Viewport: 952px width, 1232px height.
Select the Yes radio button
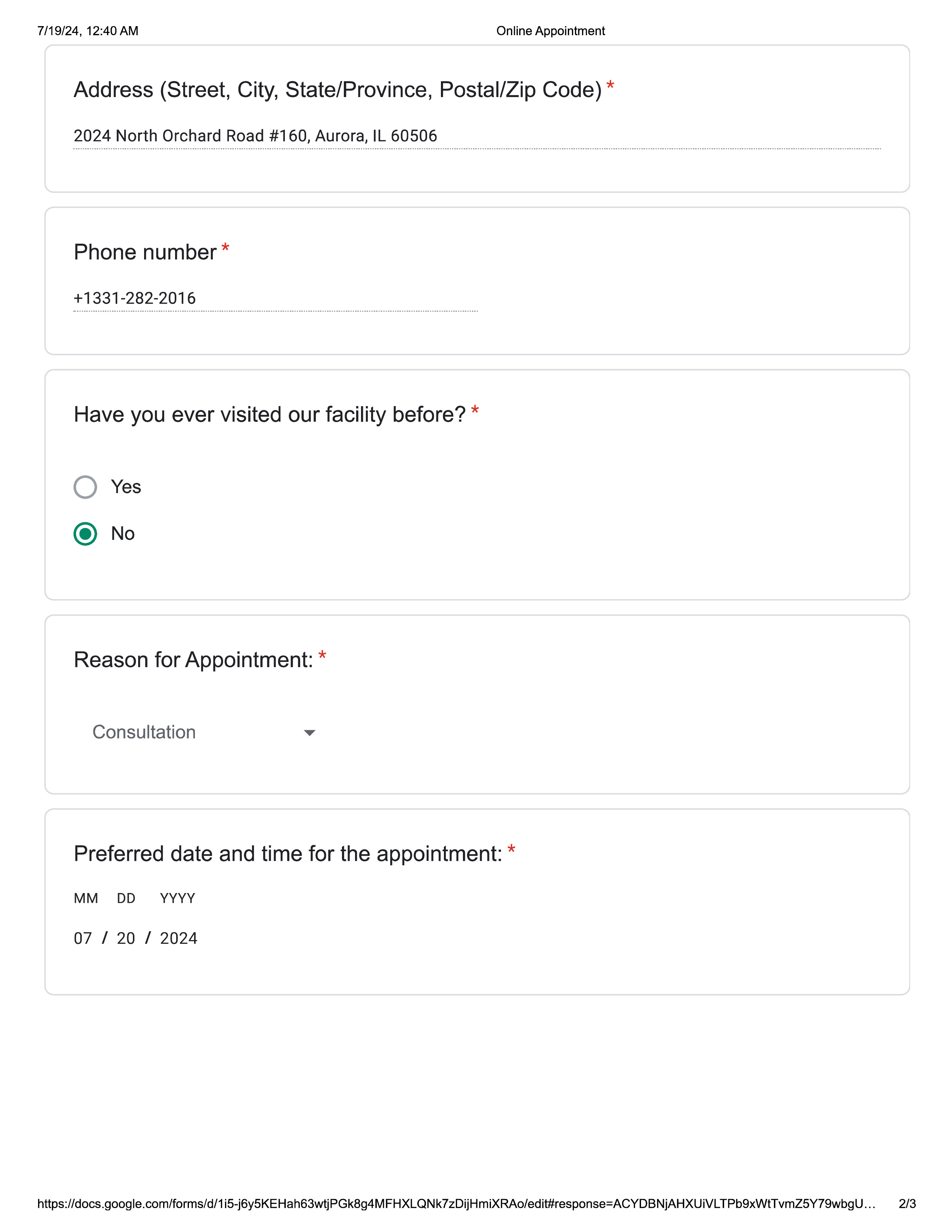pyautogui.click(x=85, y=487)
